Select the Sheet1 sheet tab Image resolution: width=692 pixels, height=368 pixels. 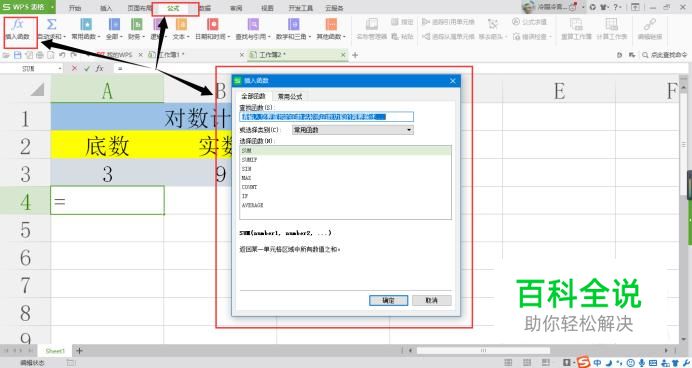[55, 351]
